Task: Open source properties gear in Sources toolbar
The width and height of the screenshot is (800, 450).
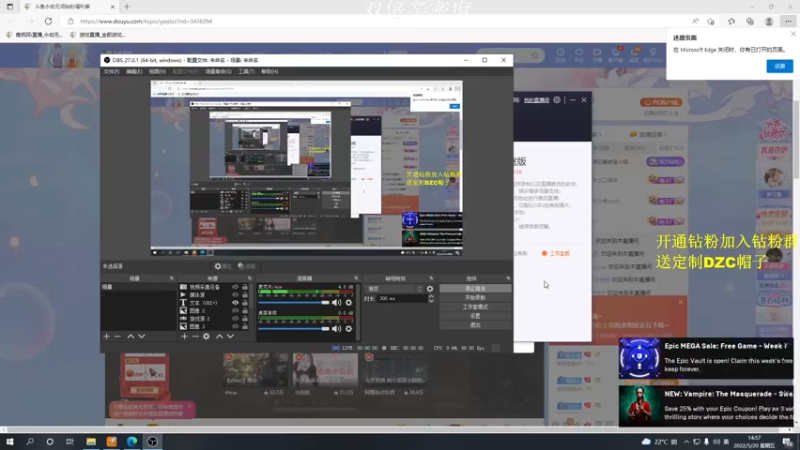Action: 206,337
